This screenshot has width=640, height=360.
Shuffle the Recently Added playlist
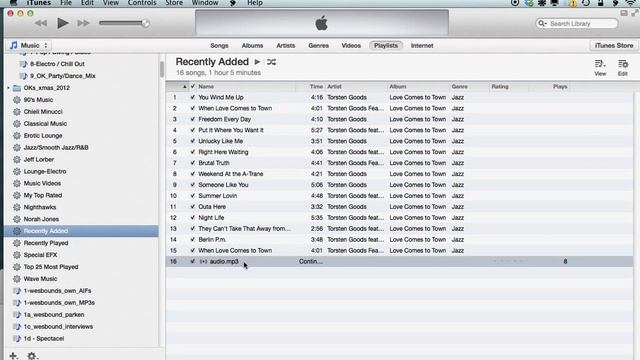tap(271, 62)
